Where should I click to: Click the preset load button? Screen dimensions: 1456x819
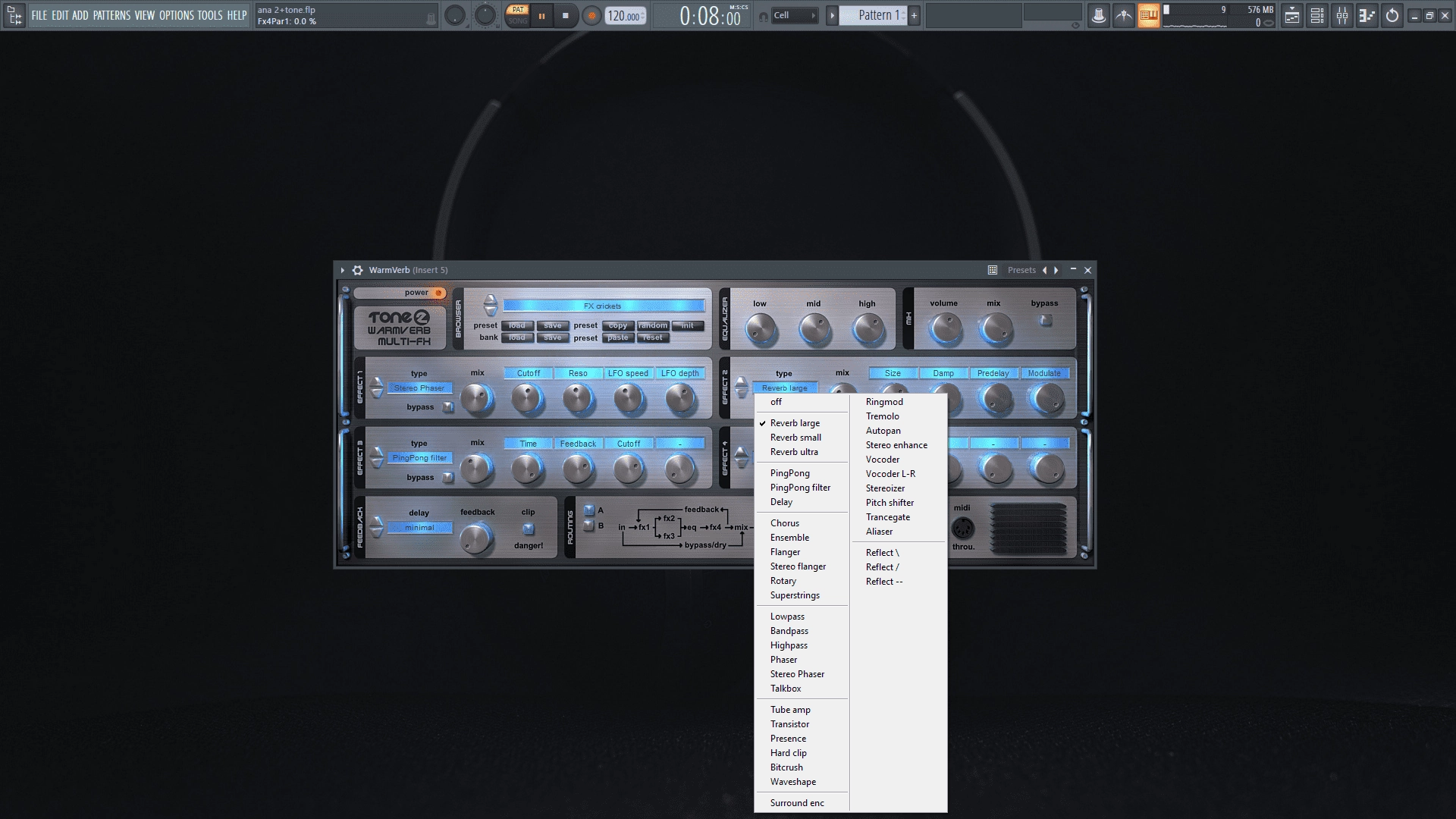click(517, 325)
